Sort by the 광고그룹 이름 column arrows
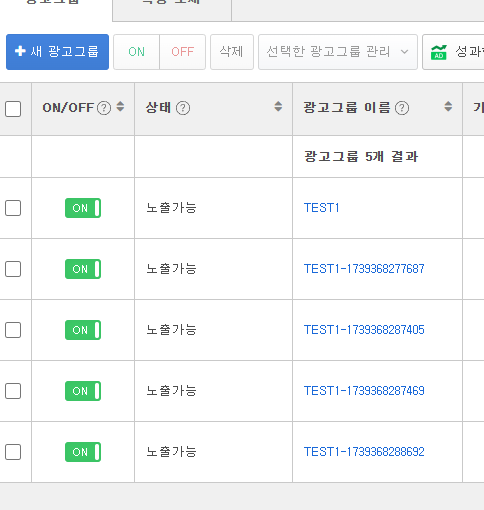Screen dimensions: 484x510 click(x=448, y=107)
